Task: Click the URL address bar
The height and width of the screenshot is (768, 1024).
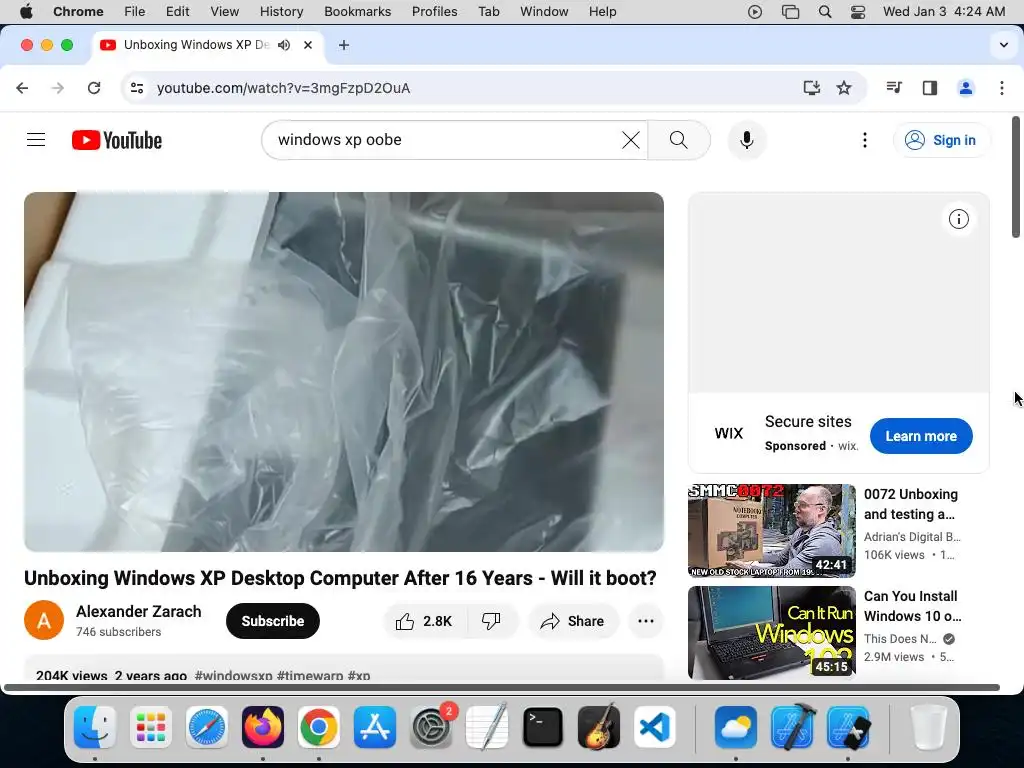Action: point(470,88)
